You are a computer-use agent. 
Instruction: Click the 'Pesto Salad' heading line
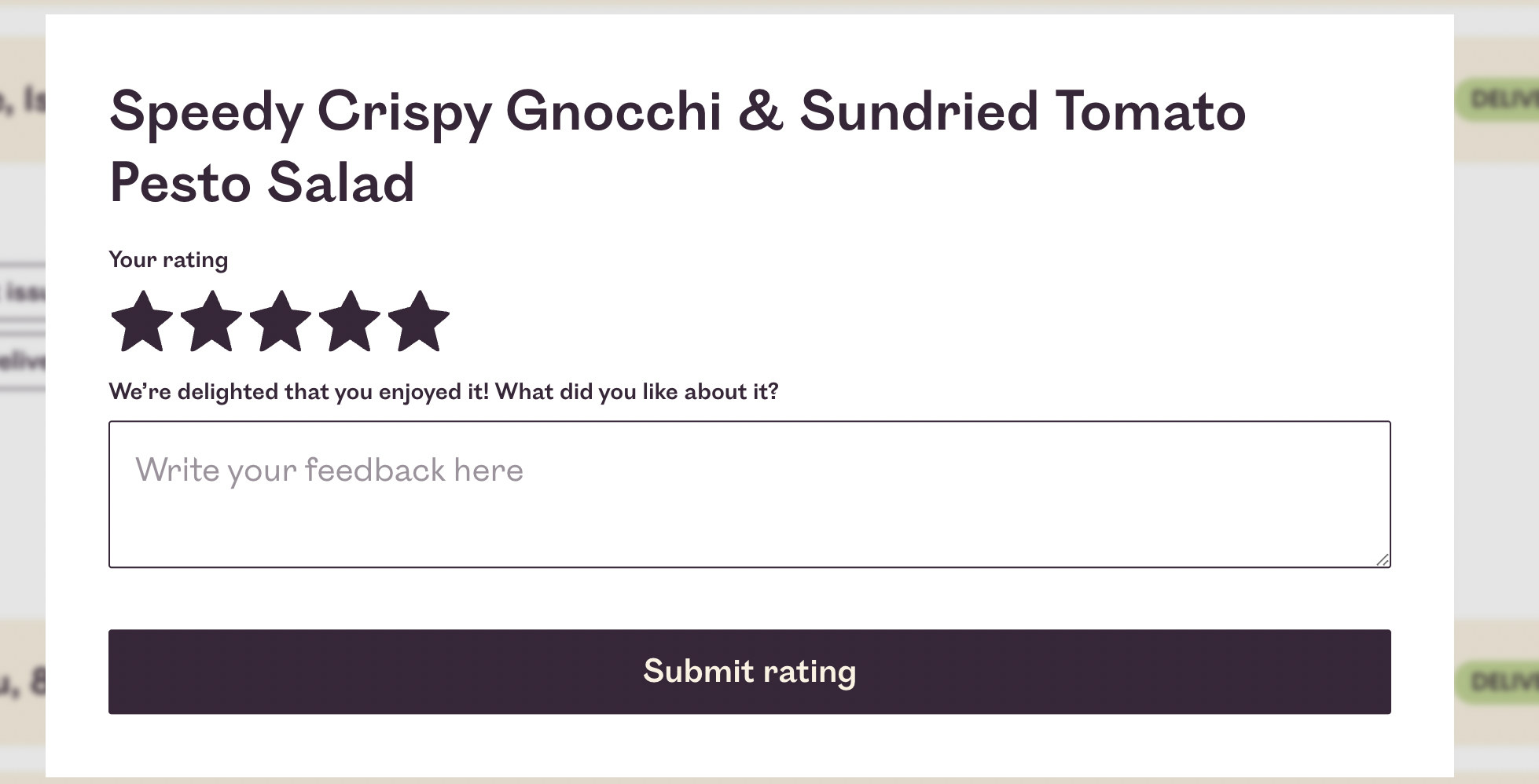click(x=262, y=183)
